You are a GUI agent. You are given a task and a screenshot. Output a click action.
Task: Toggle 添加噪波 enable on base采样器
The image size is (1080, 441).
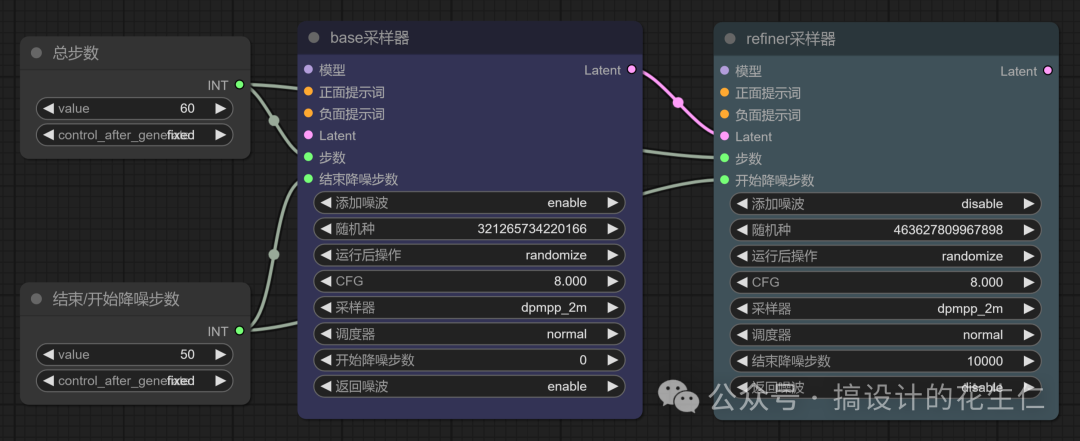point(469,203)
